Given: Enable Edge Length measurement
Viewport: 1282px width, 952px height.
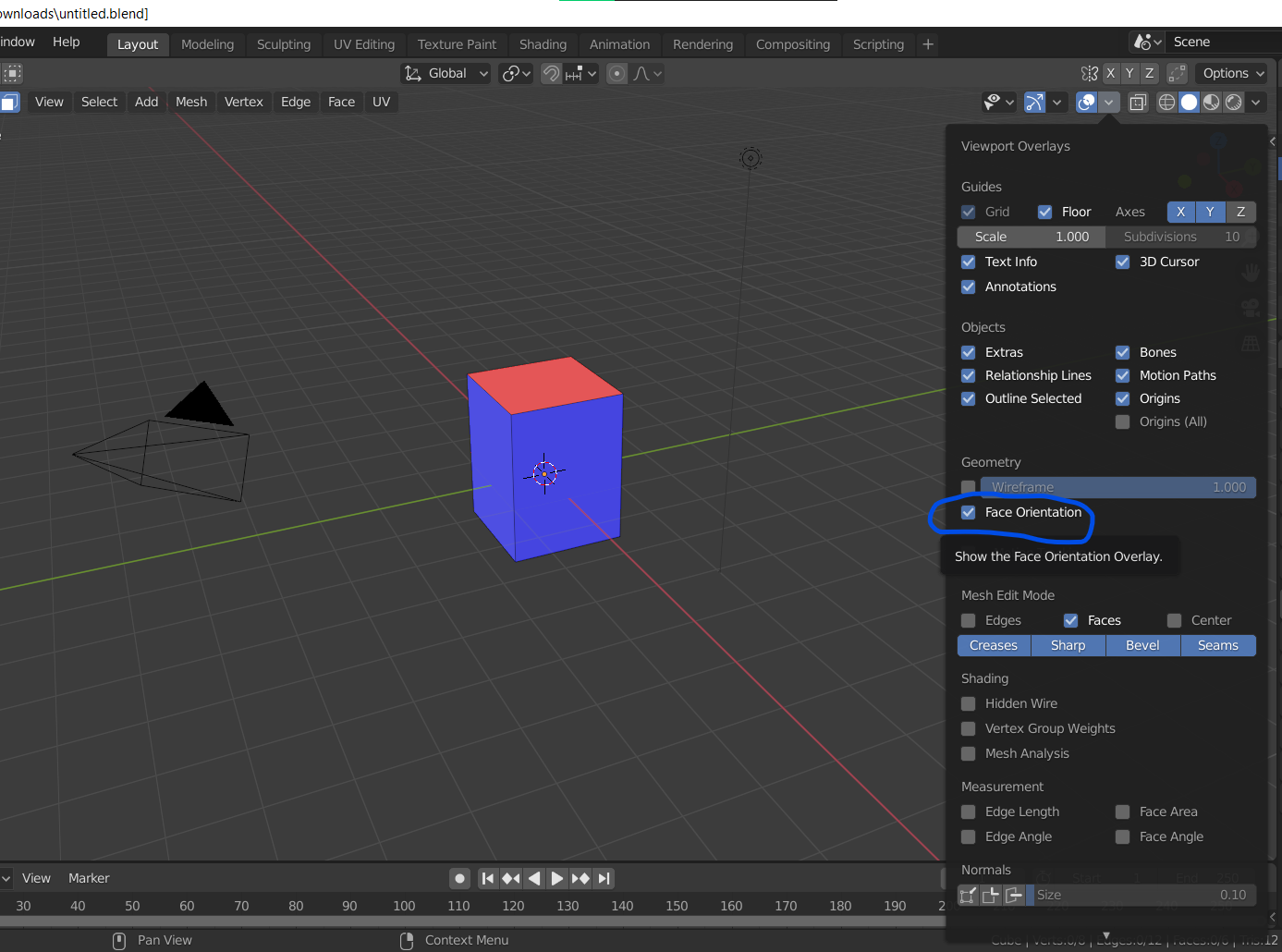Looking at the screenshot, I should pyautogui.click(x=969, y=812).
